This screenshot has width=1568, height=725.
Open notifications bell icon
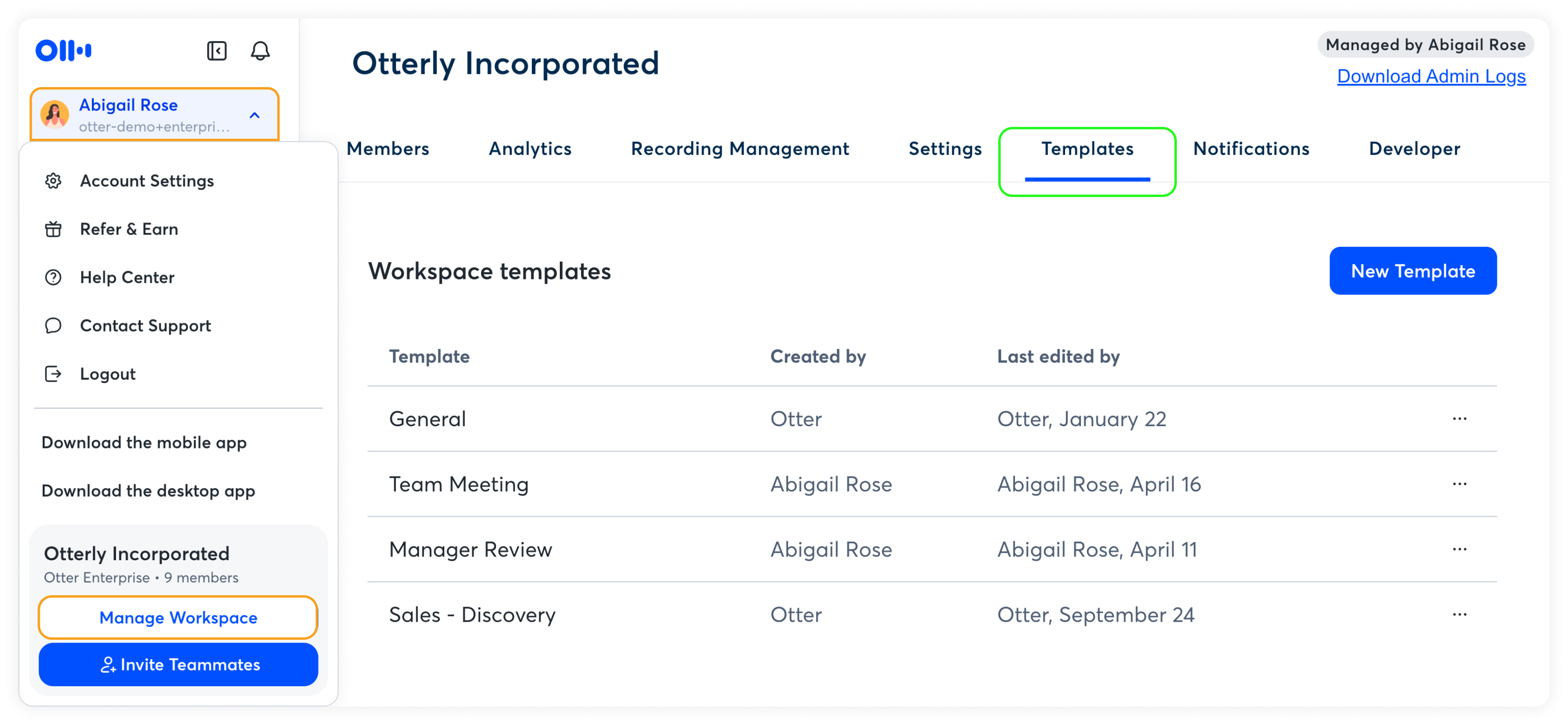coord(260,51)
